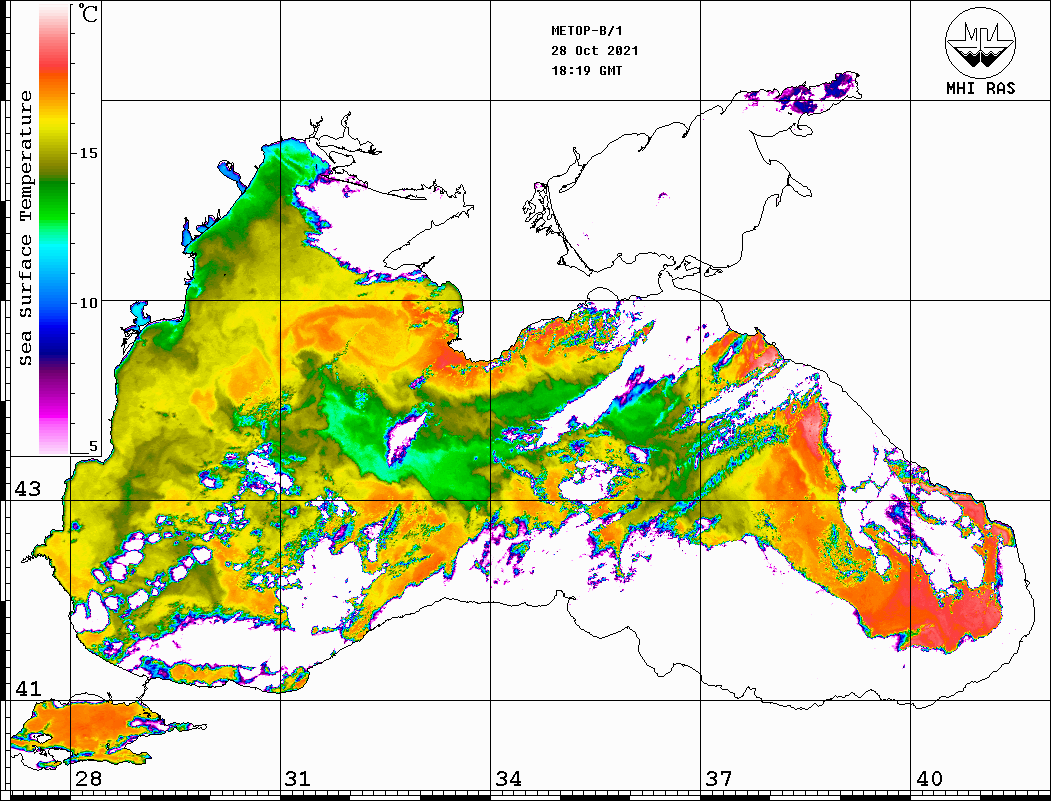Click longitude label '37'

pyautogui.click(x=719, y=779)
